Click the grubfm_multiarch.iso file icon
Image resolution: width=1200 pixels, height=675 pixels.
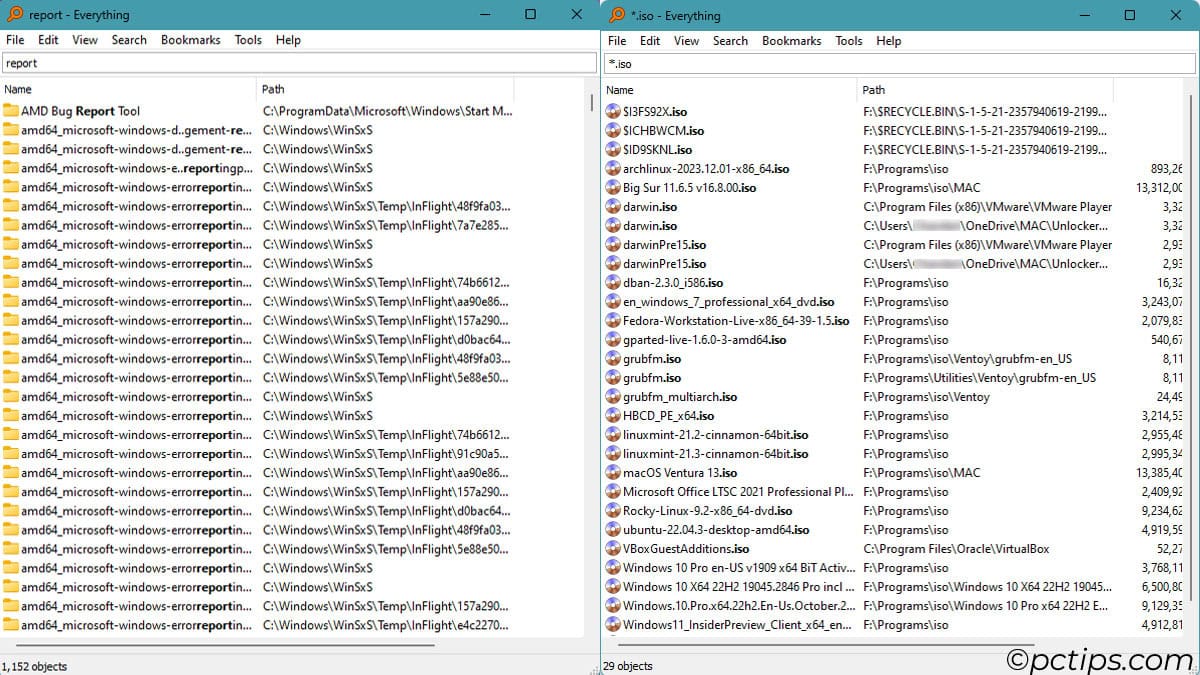(612, 396)
